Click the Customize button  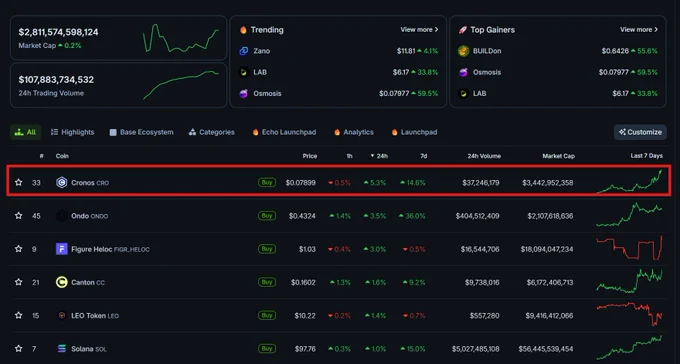tap(640, 132)
